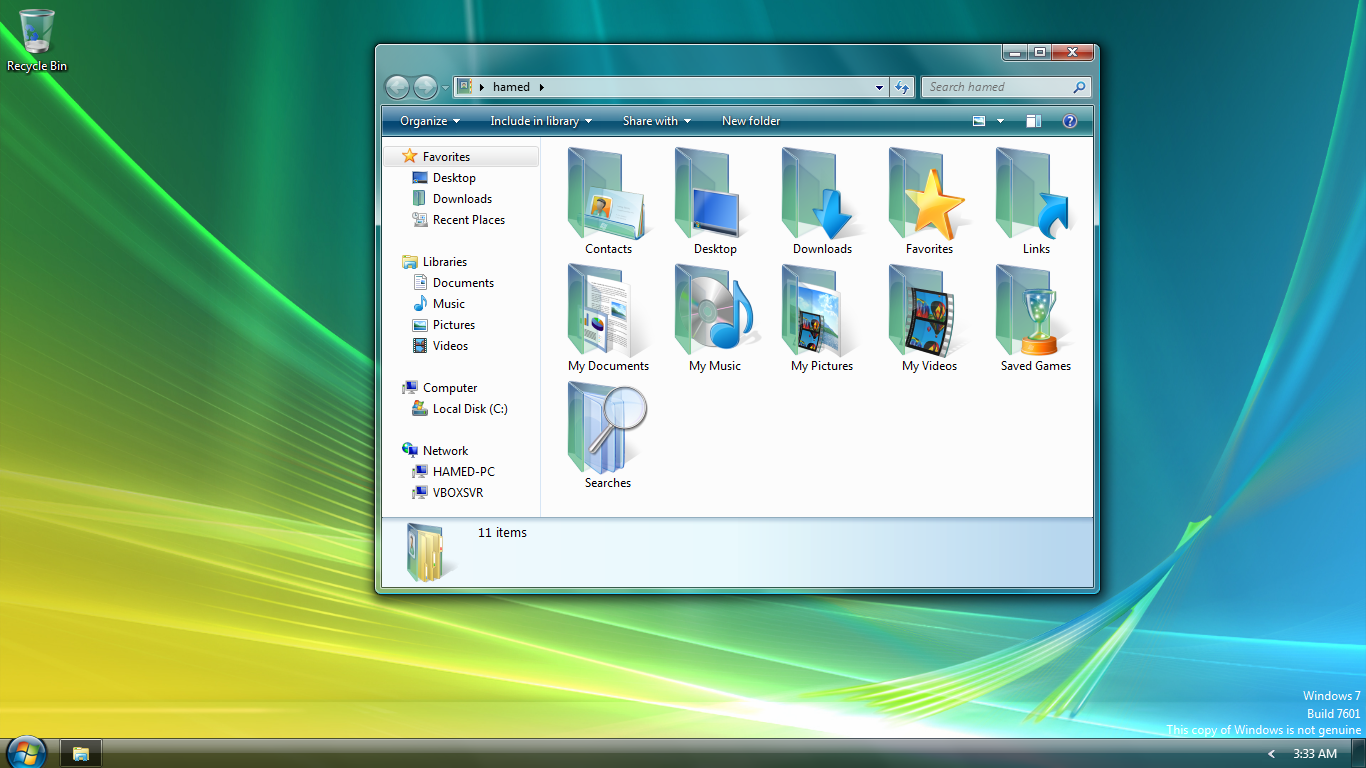Select the Saved Games folder icon
The image size is (1366, 768).
[1036, 311]
